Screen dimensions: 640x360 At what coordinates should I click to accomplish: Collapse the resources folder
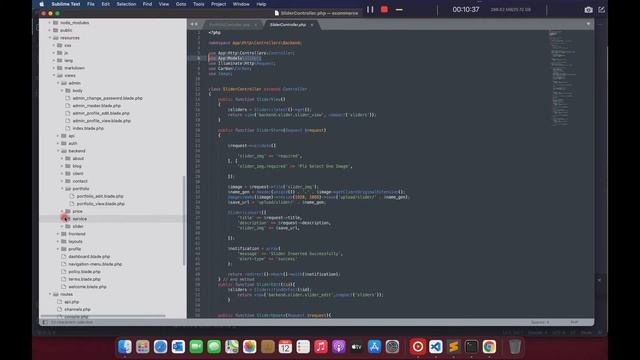(x=50, y=38)
